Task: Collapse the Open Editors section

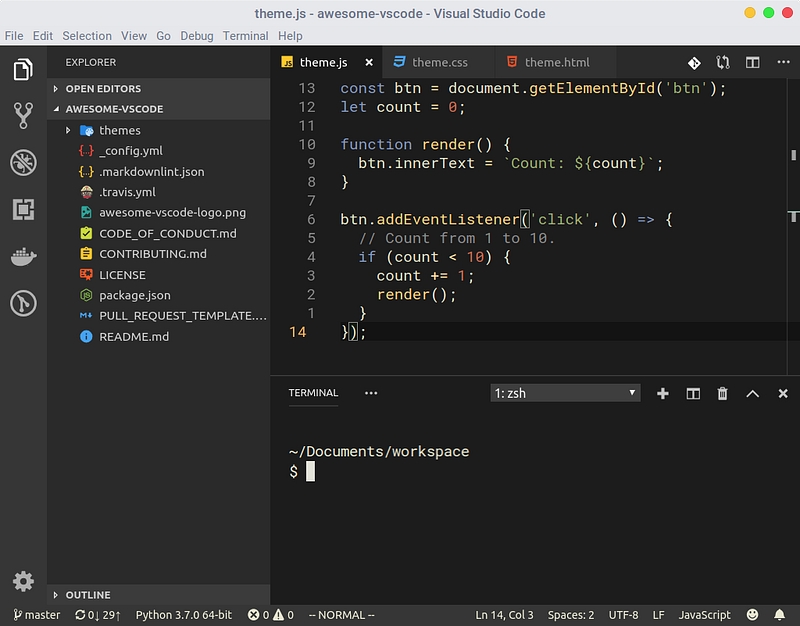Action: (x=102, y=88)
